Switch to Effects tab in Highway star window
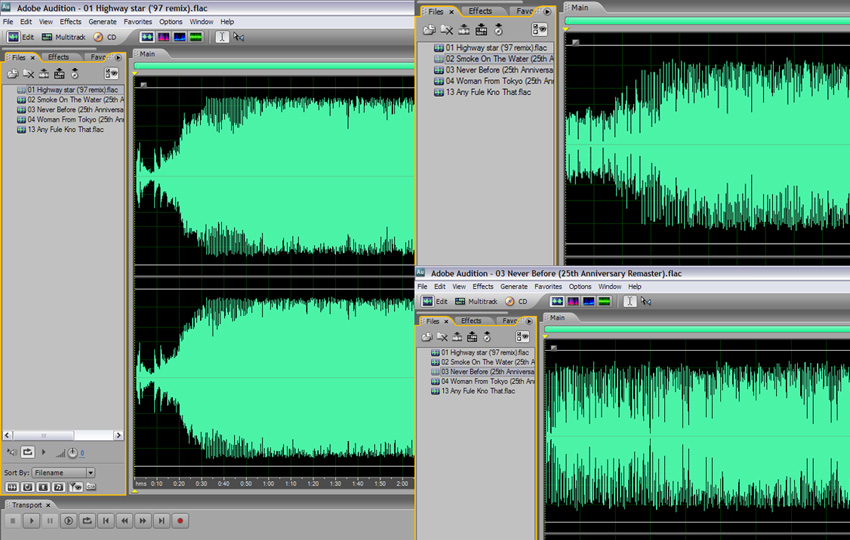Image resolution: width=850 pixels, height=540 pixels. tap(59, 57)
